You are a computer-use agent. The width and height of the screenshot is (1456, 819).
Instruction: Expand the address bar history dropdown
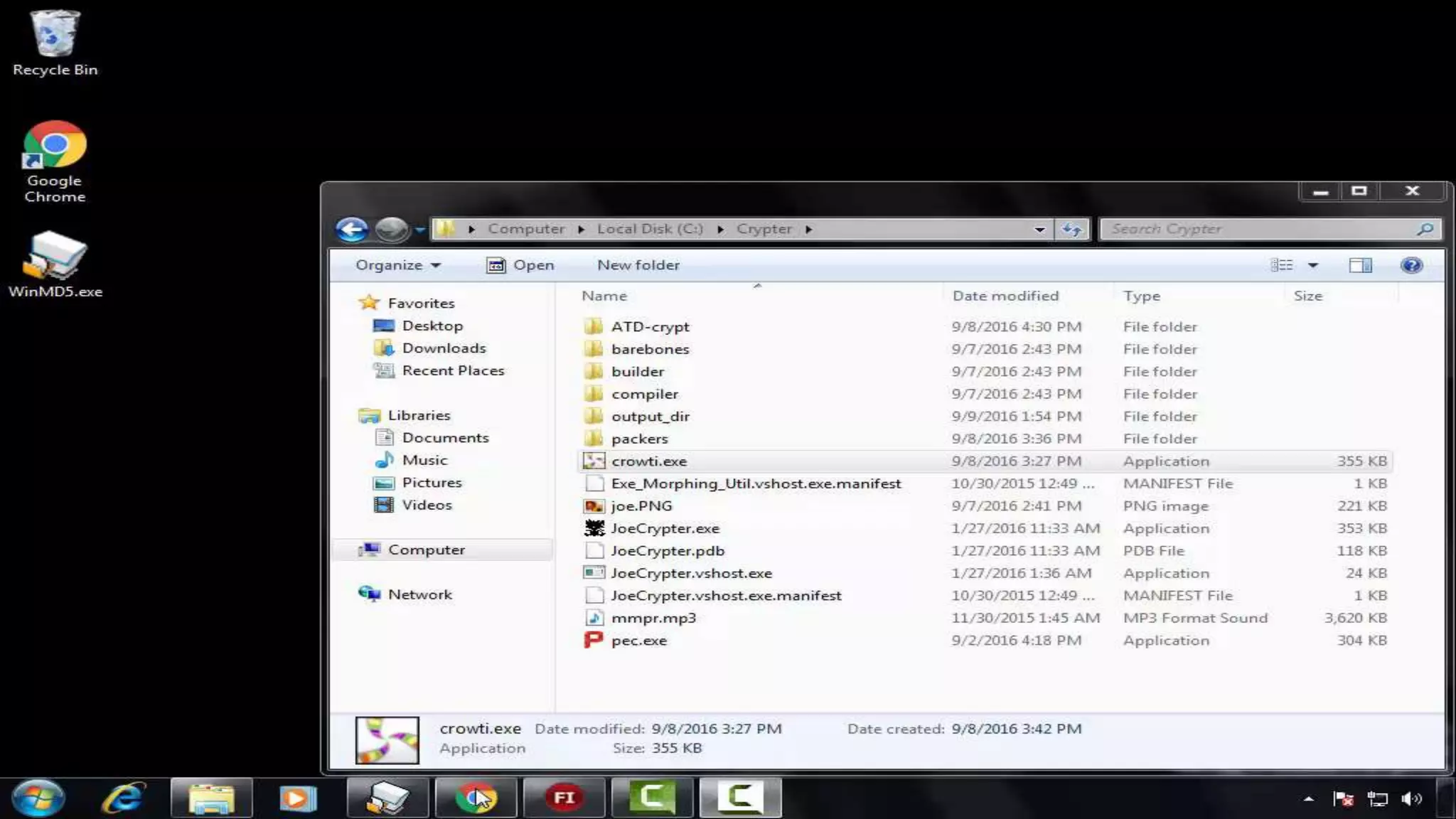click(1039, 229)
